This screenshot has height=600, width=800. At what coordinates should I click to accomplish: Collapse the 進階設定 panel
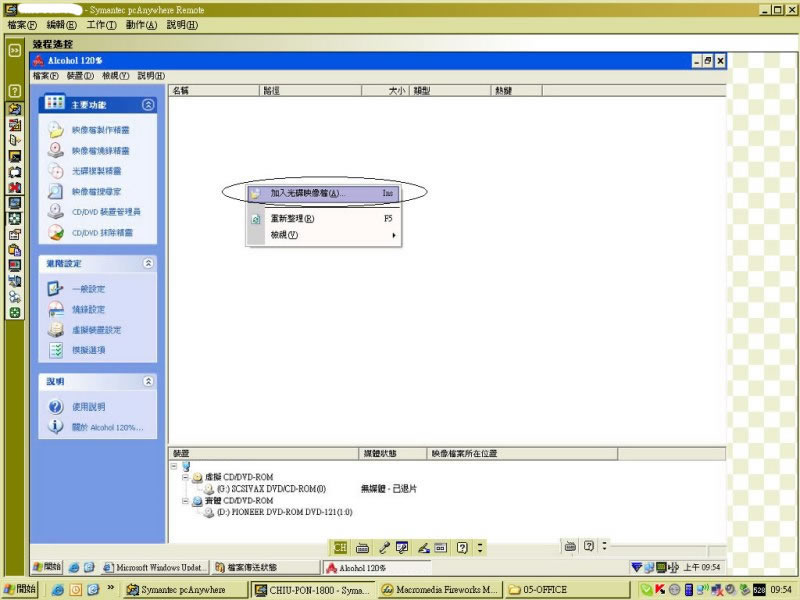(148, 263)
